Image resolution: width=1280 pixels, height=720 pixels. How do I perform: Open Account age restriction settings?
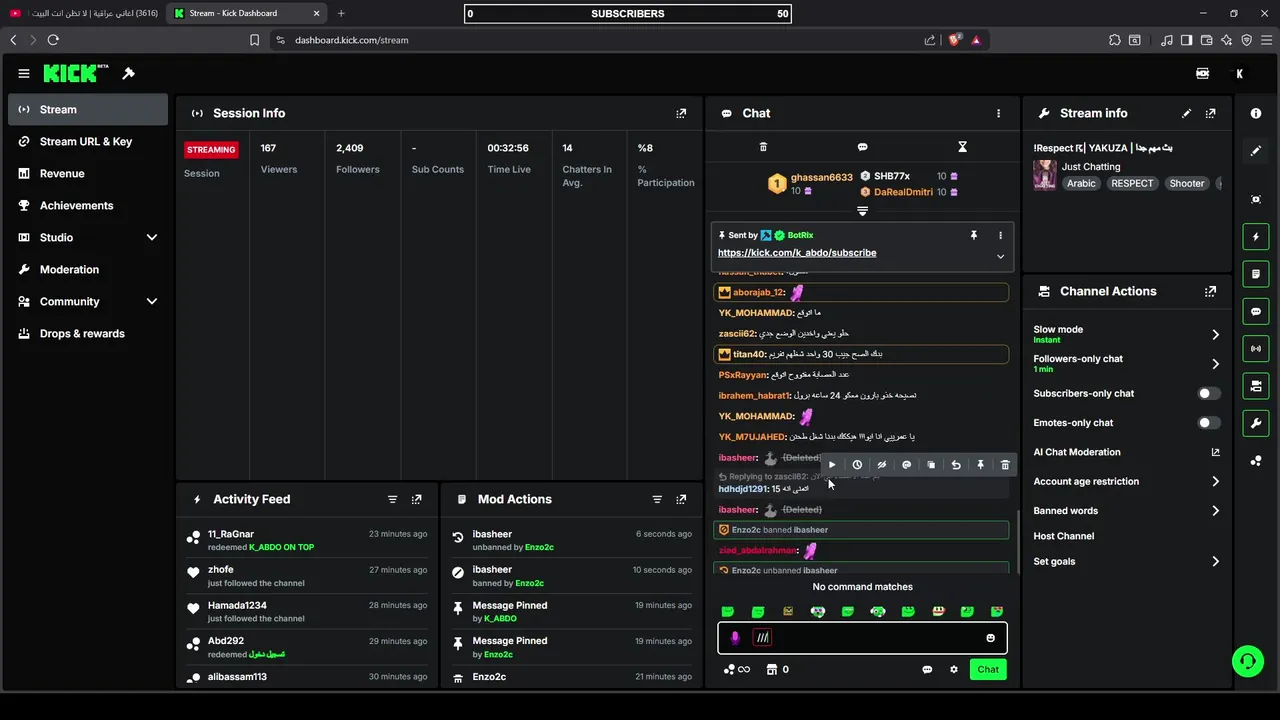[x=1127, y=481]
